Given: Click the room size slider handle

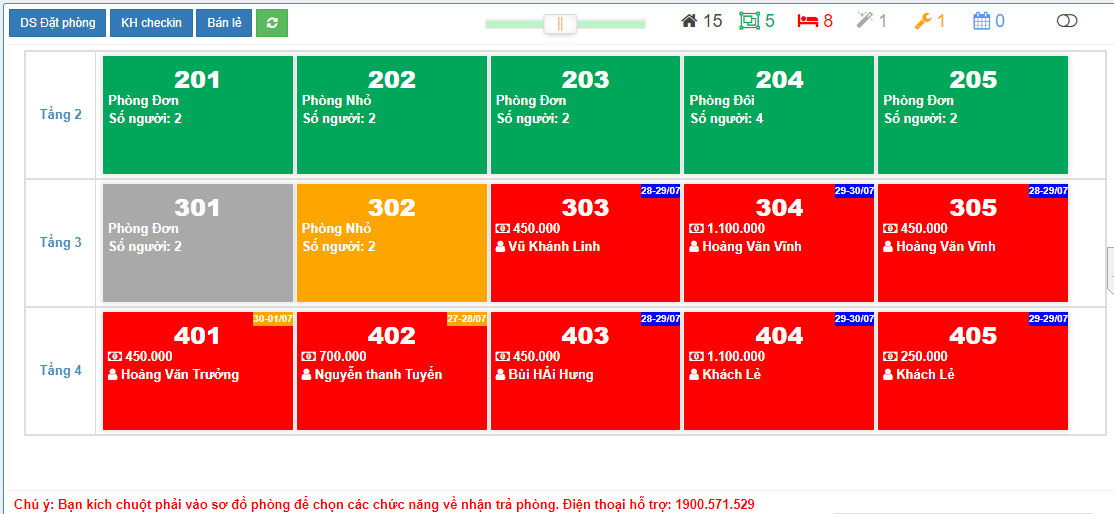Looking at the screenshot, I should coord(560,23).
